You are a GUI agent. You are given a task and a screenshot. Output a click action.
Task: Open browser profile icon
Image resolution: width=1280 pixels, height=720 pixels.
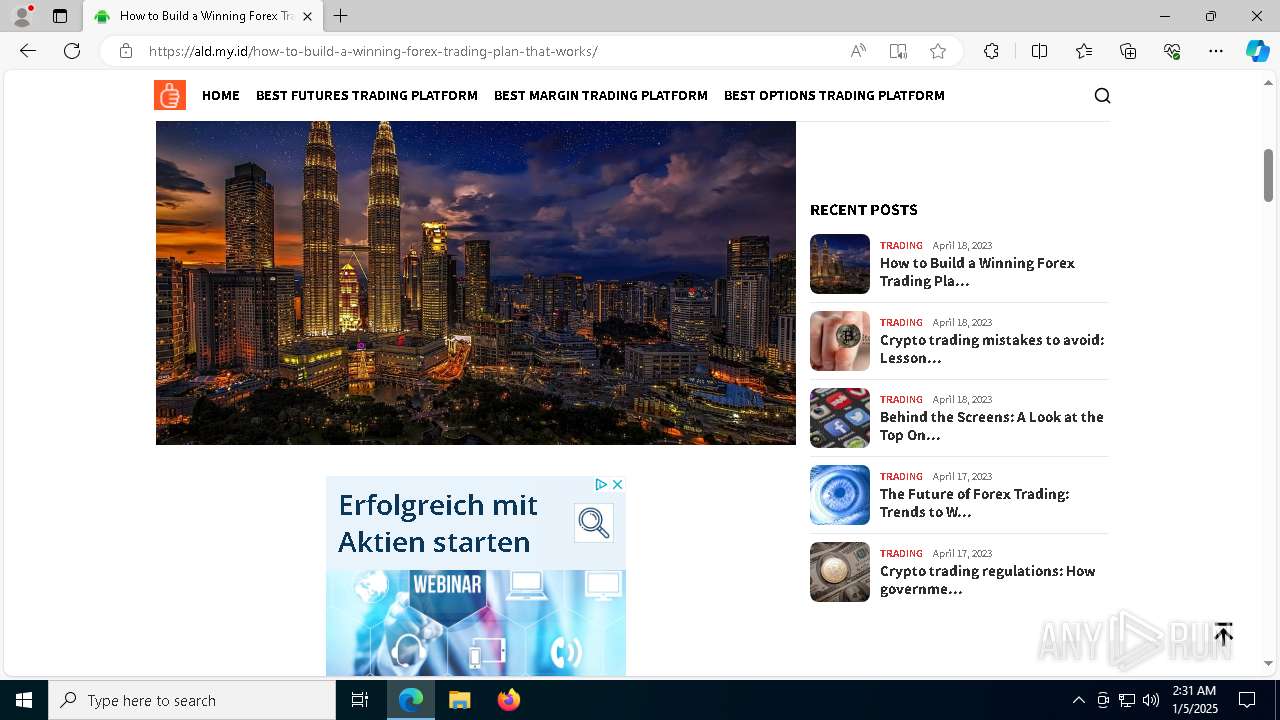click(x=22, y=16)
